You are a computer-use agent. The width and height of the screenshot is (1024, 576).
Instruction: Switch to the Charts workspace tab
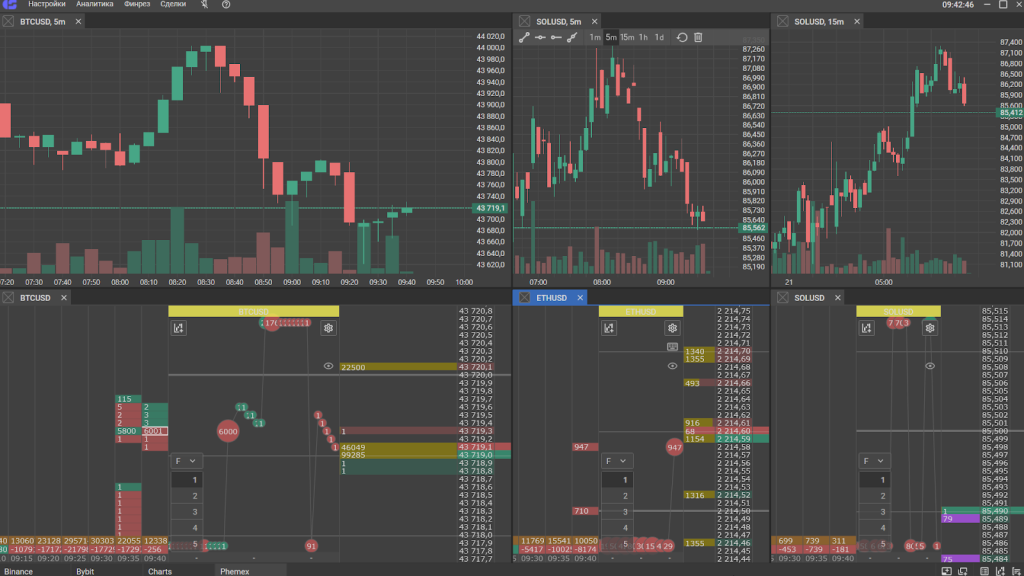coord(160,571)
